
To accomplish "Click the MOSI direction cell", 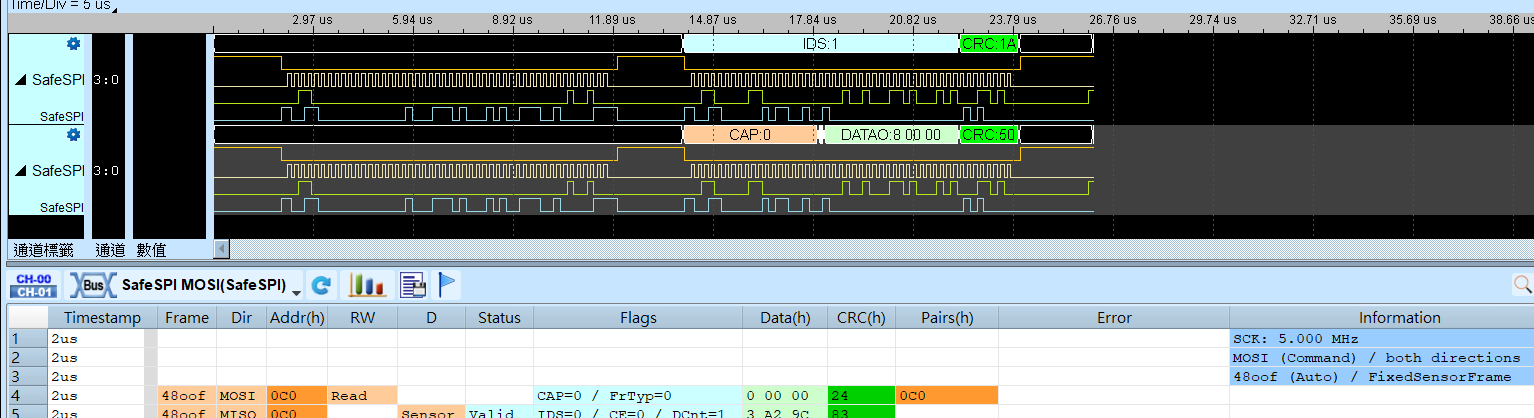I will pos(241,395).
